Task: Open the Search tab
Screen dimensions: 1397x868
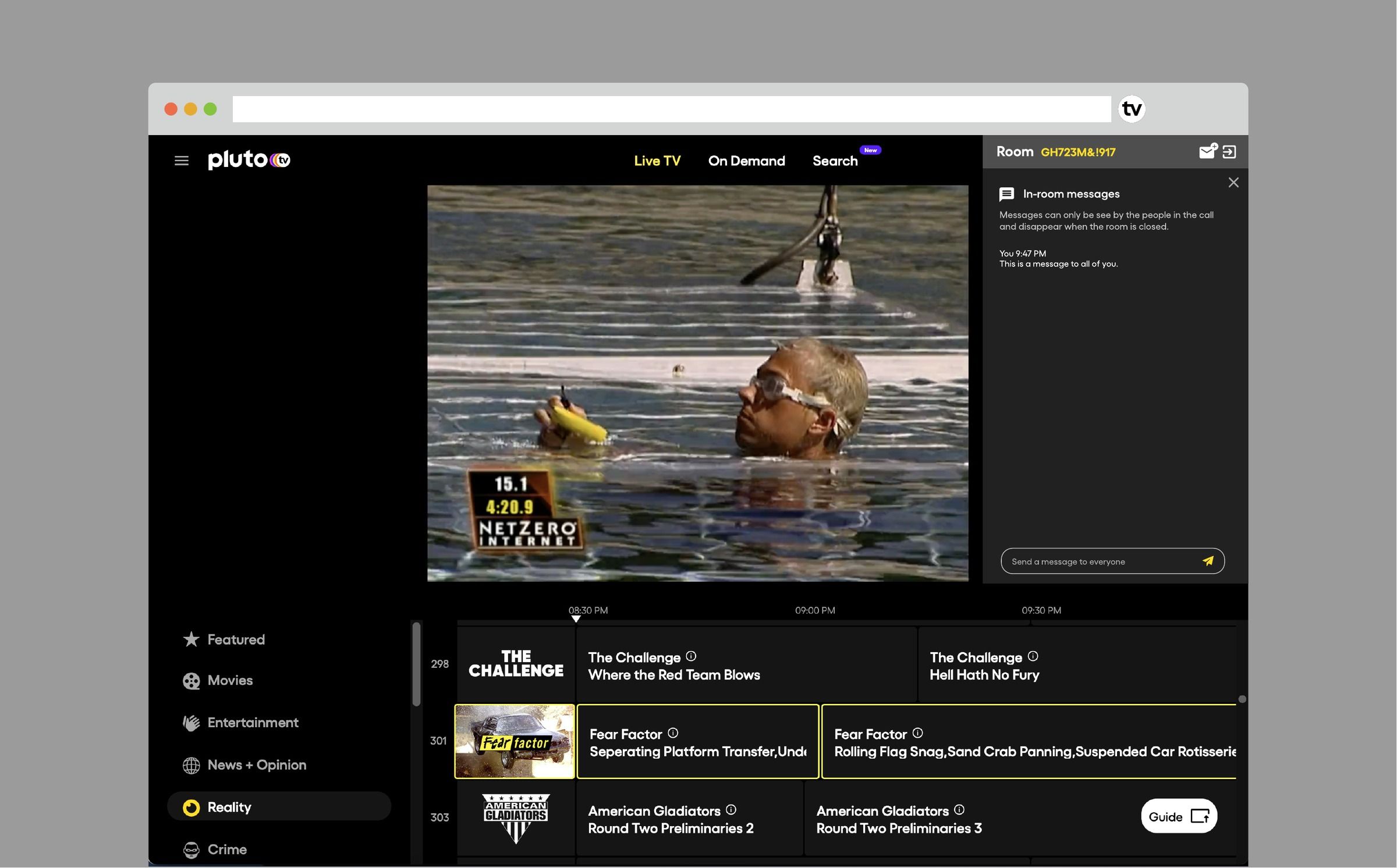Action: coord(835,161)
